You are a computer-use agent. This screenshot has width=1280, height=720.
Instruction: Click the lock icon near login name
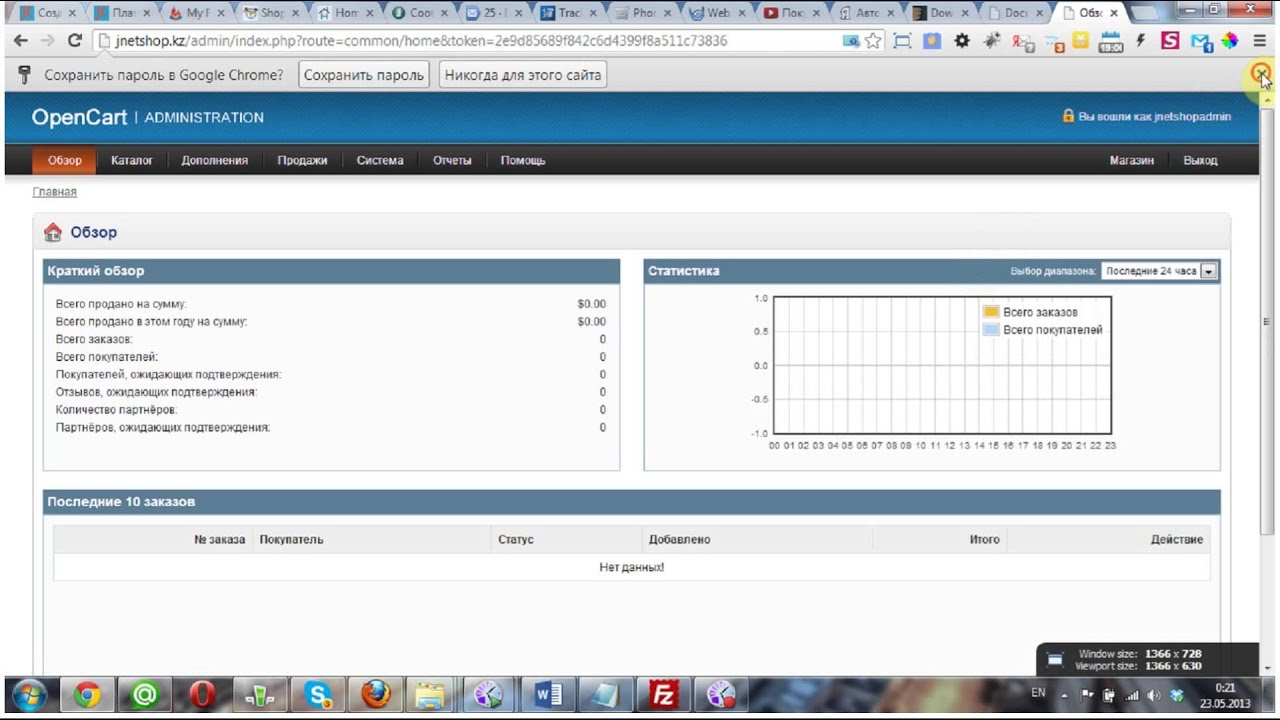point(1068,116)
